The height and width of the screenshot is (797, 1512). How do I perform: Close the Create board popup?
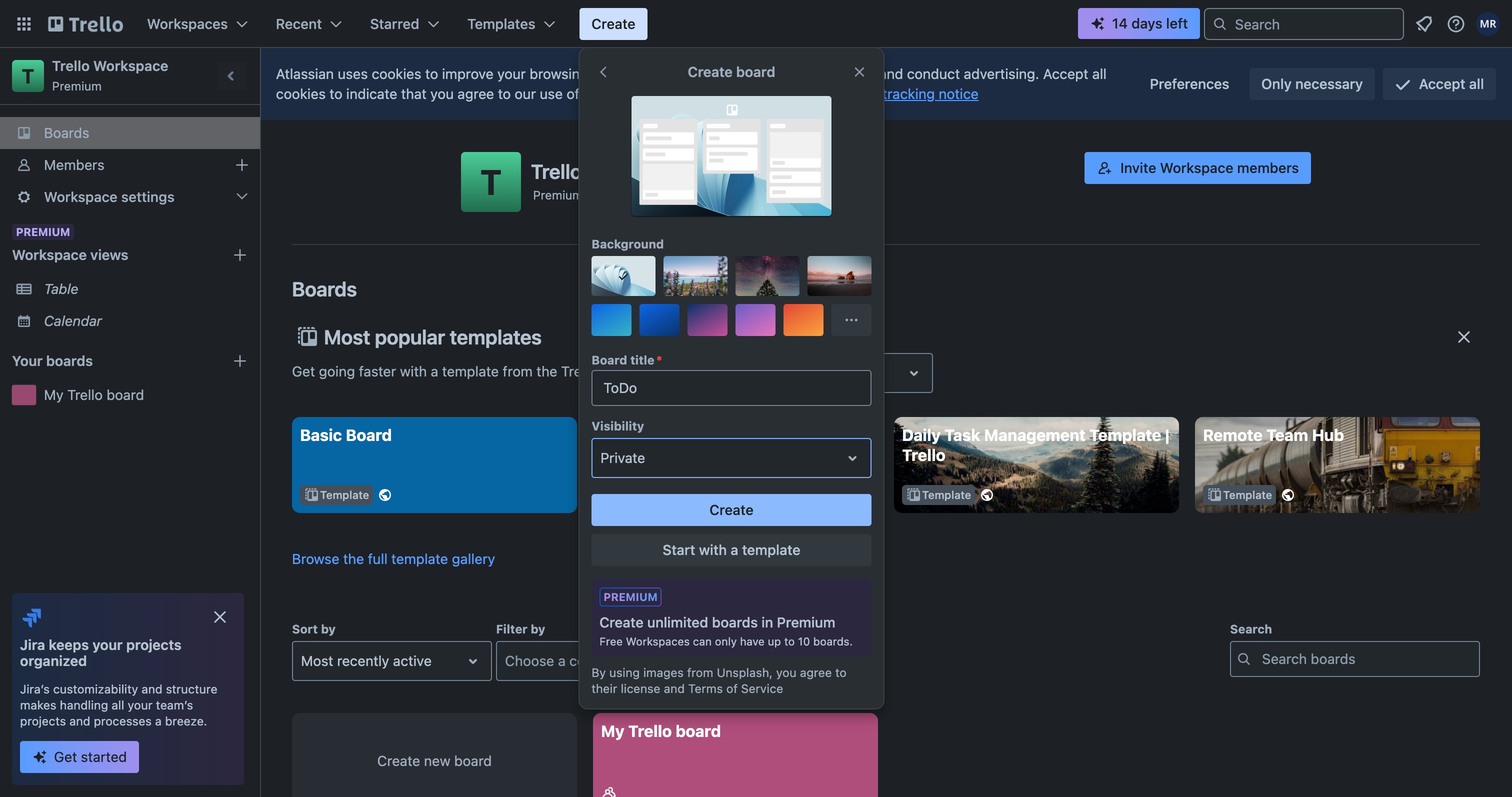[859, 71]
